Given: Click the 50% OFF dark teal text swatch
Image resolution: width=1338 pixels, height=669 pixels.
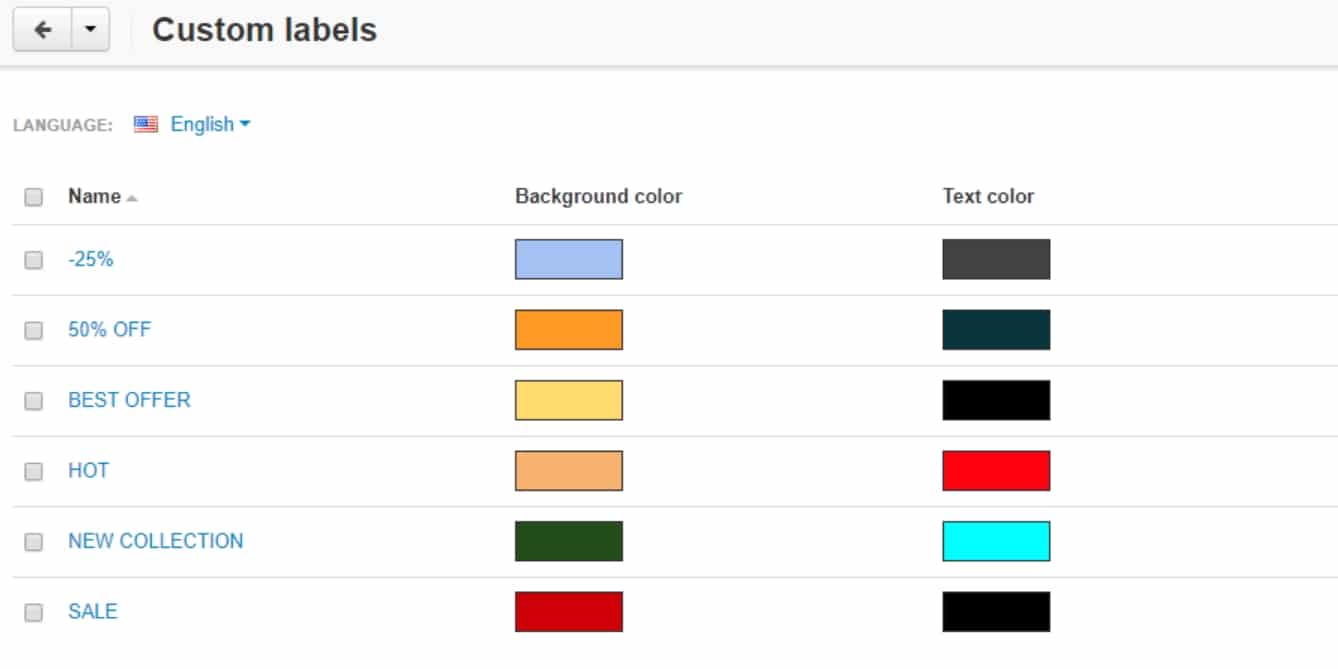Looking at the screenshot, I should 996,330.
